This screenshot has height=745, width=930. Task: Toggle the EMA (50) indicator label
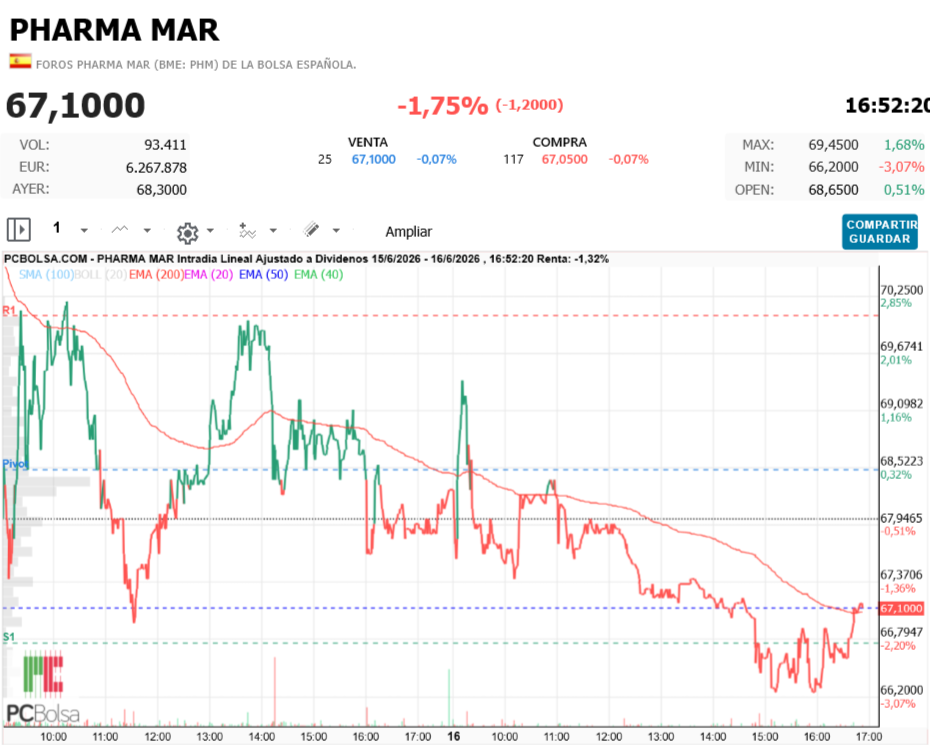[x=263, y=275]
